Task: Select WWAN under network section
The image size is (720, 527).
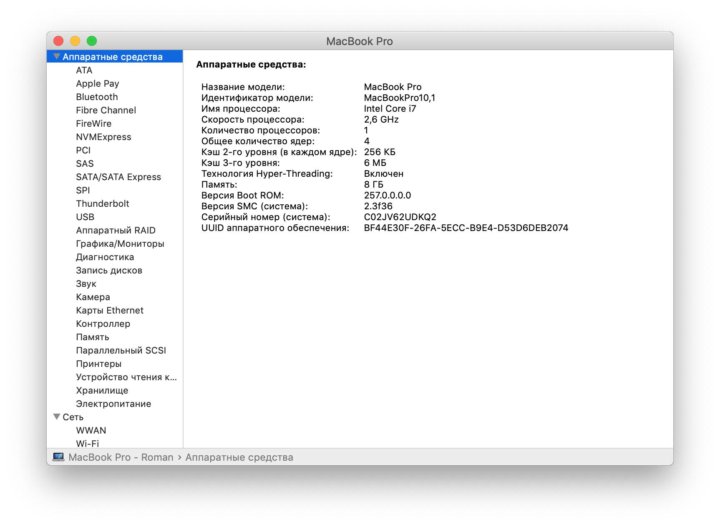Action: pyautogui.click(x=91, y=430)
